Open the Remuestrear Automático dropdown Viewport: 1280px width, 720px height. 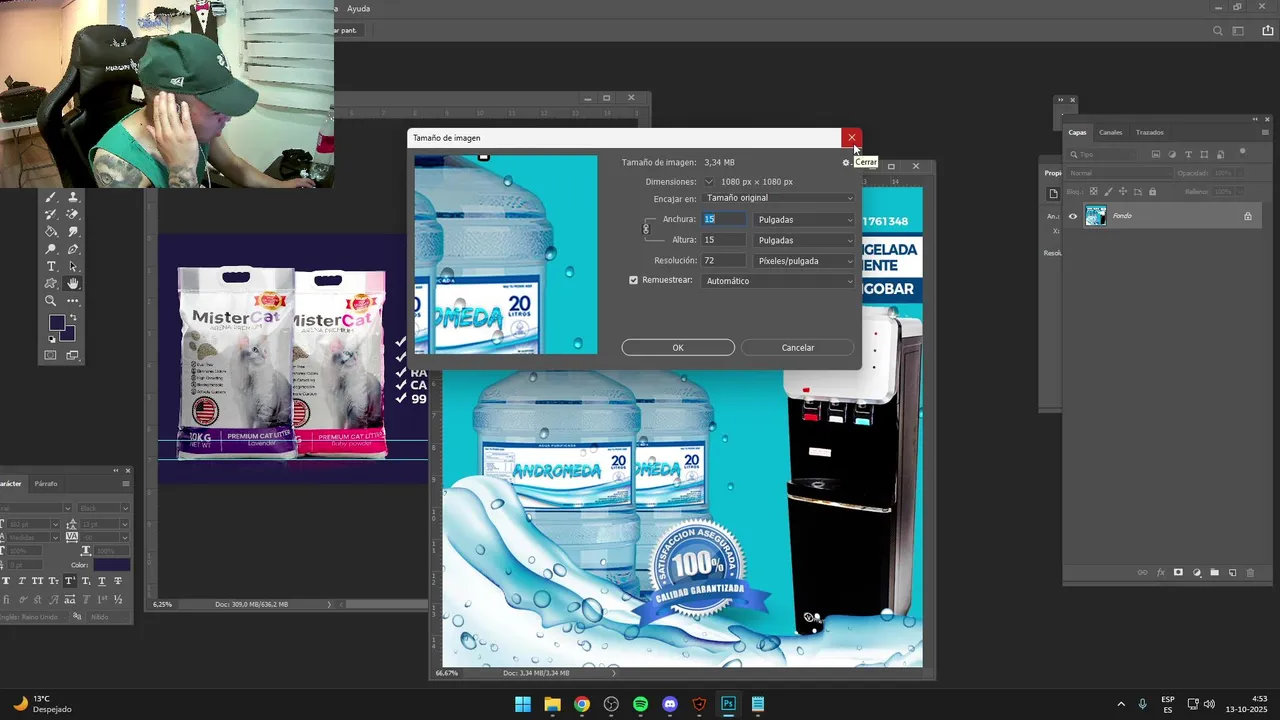pyautogui.click(x=780, y=281)
